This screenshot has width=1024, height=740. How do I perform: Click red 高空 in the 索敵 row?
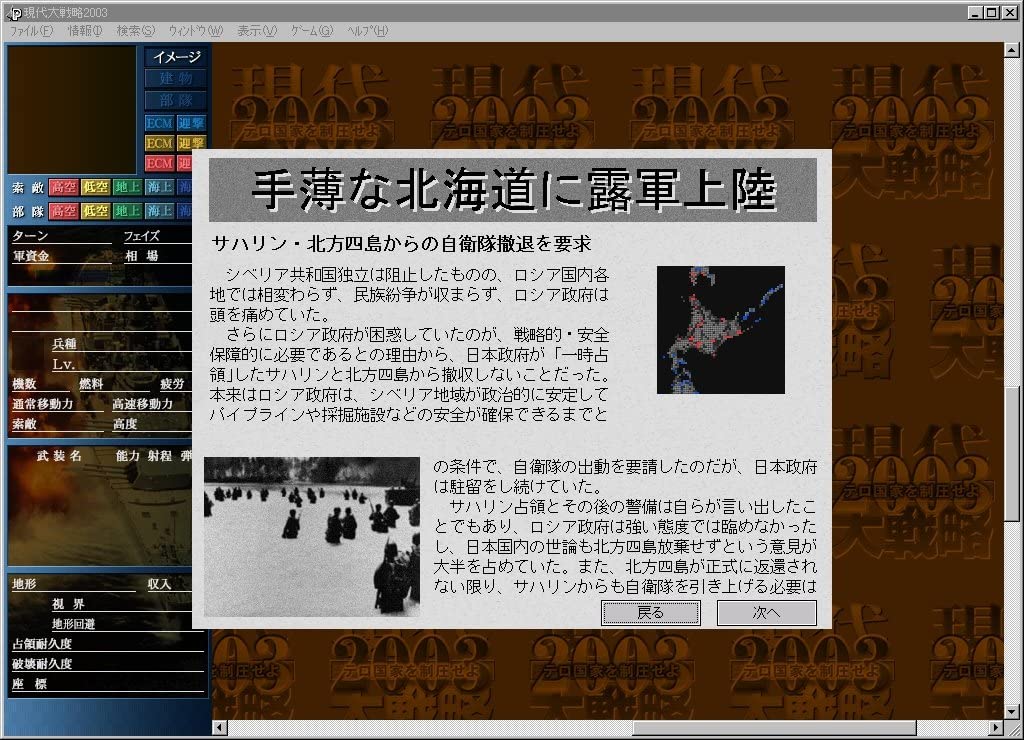pos(64,187)
